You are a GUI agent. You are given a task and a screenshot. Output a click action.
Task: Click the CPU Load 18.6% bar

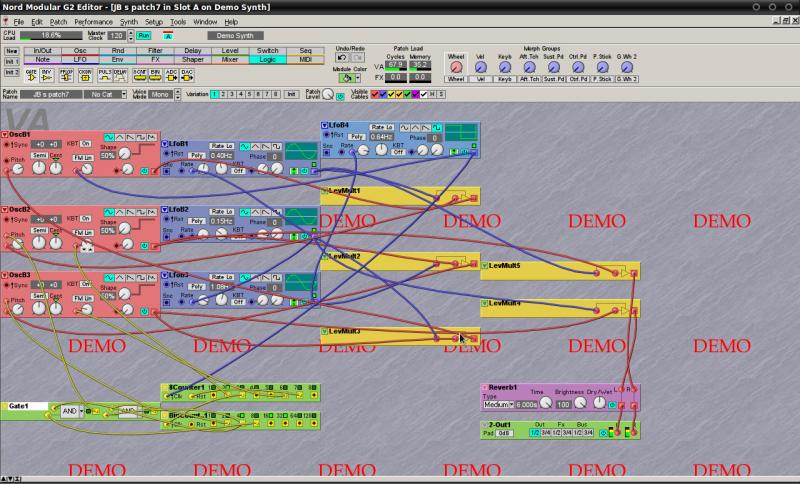point(51,35)
